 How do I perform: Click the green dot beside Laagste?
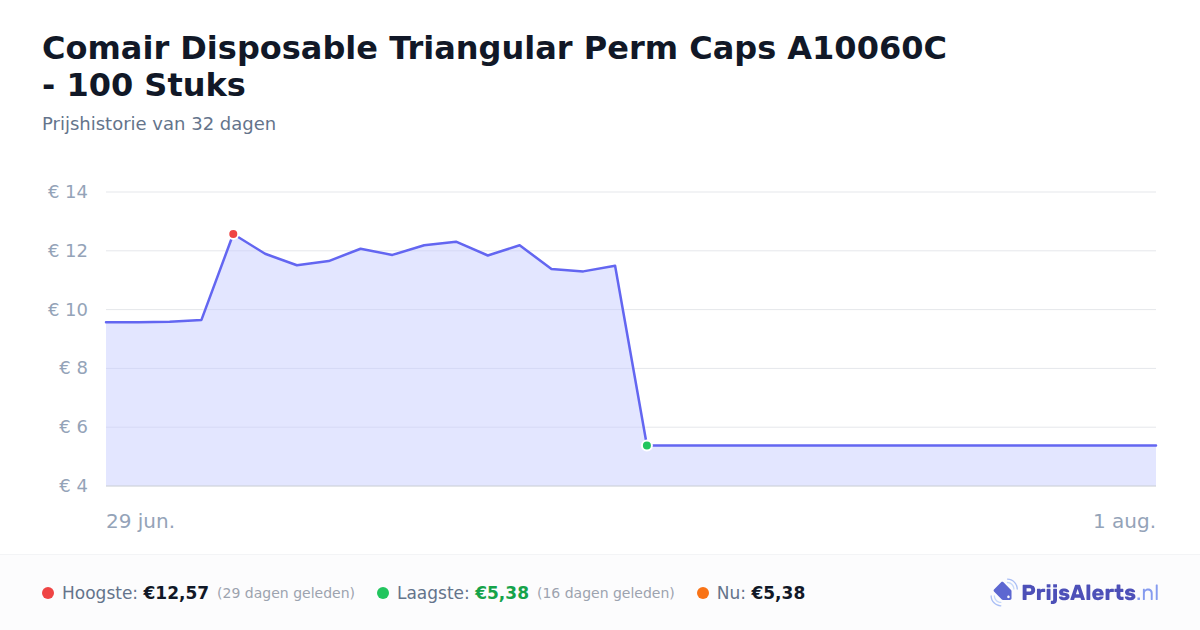pyautogui.click(x=383, y=593)
